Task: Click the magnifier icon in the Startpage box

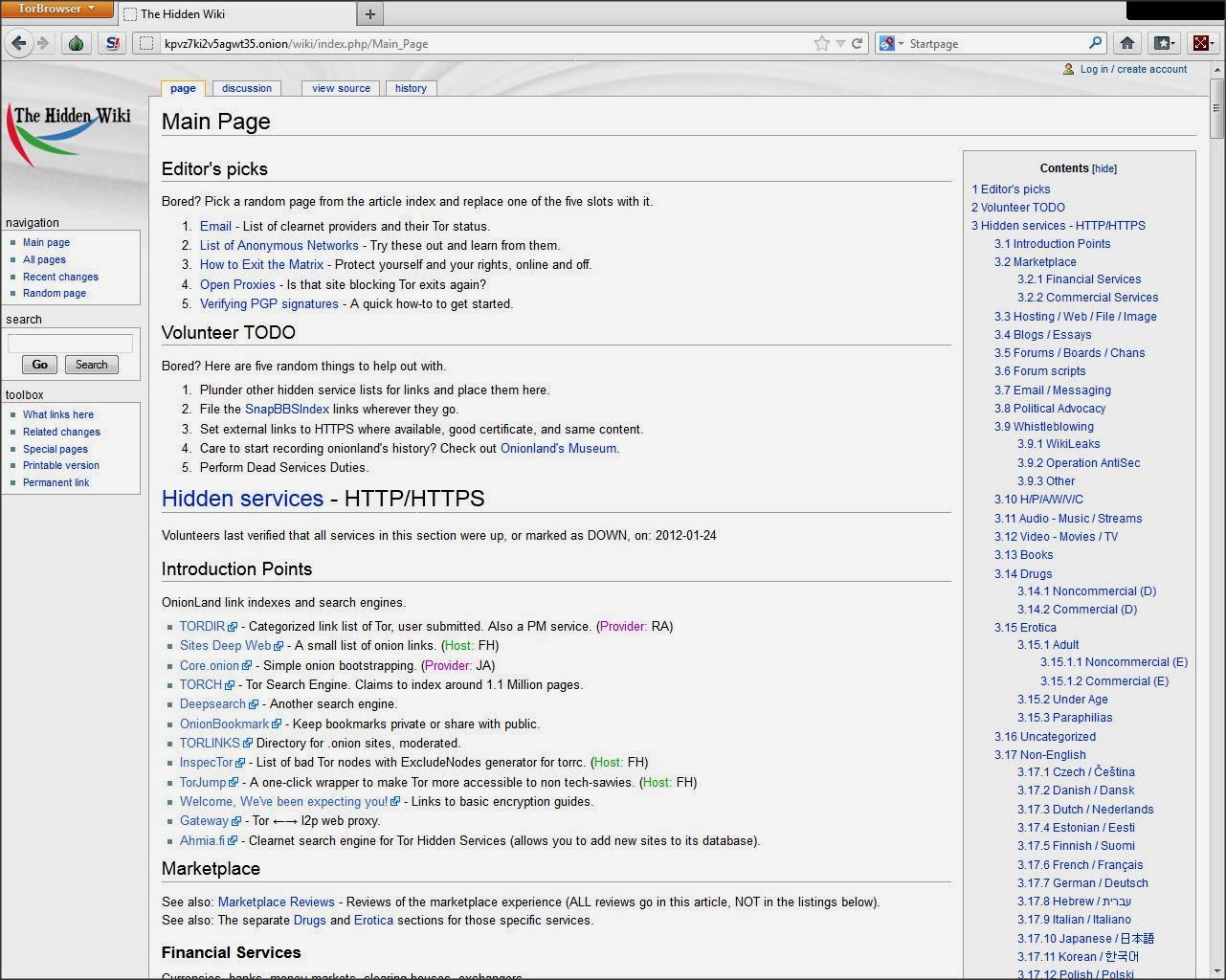Action: click(x=1096, y=43)
